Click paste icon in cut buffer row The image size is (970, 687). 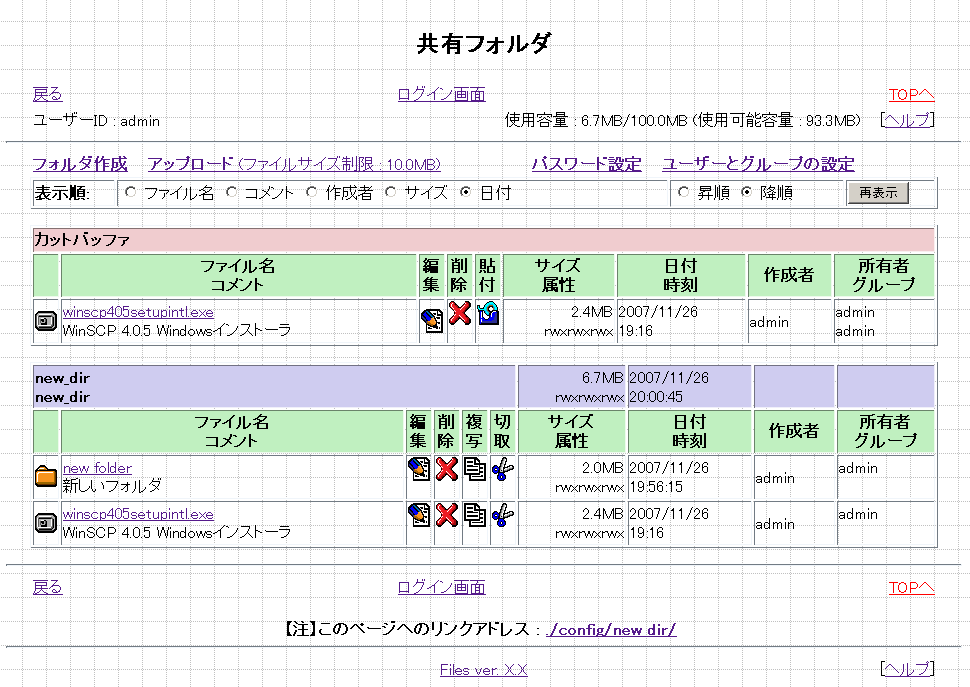click(x=488, y=314)
